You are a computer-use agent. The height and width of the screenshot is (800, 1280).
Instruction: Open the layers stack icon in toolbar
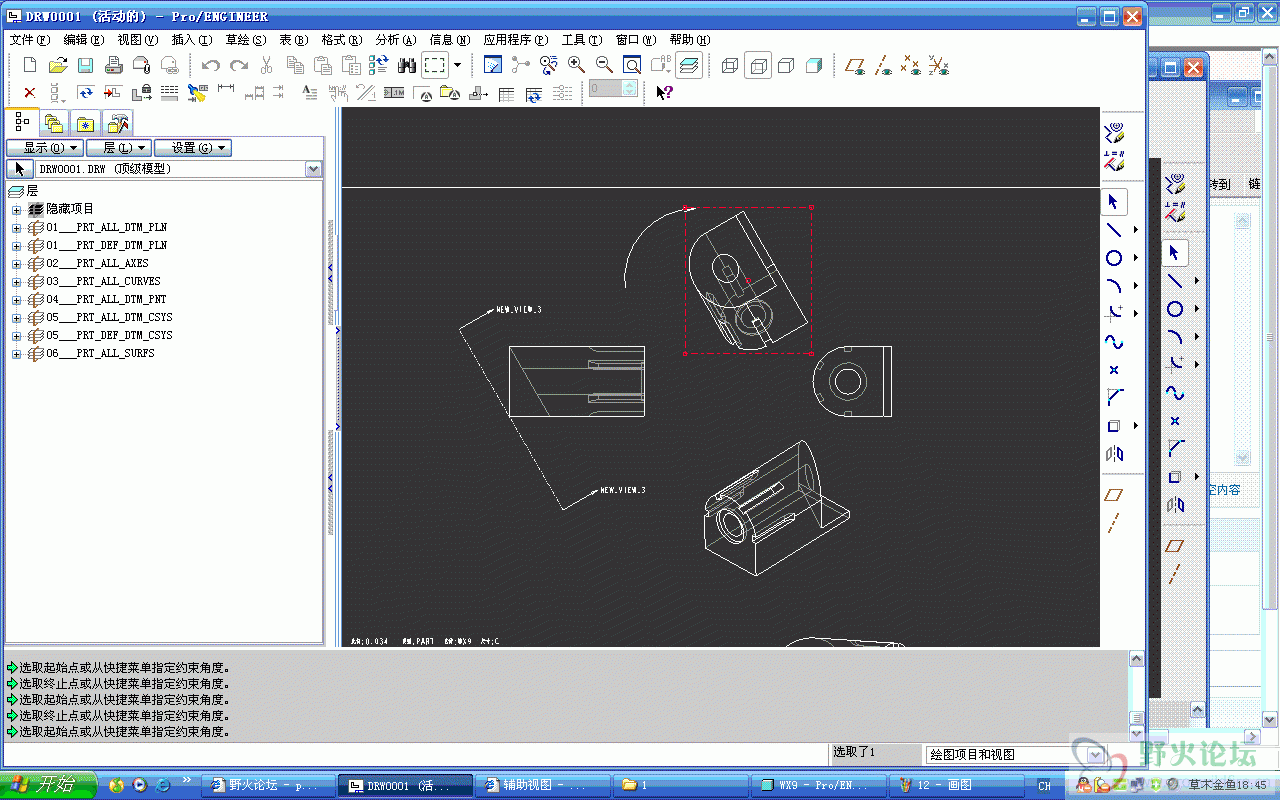688,65
